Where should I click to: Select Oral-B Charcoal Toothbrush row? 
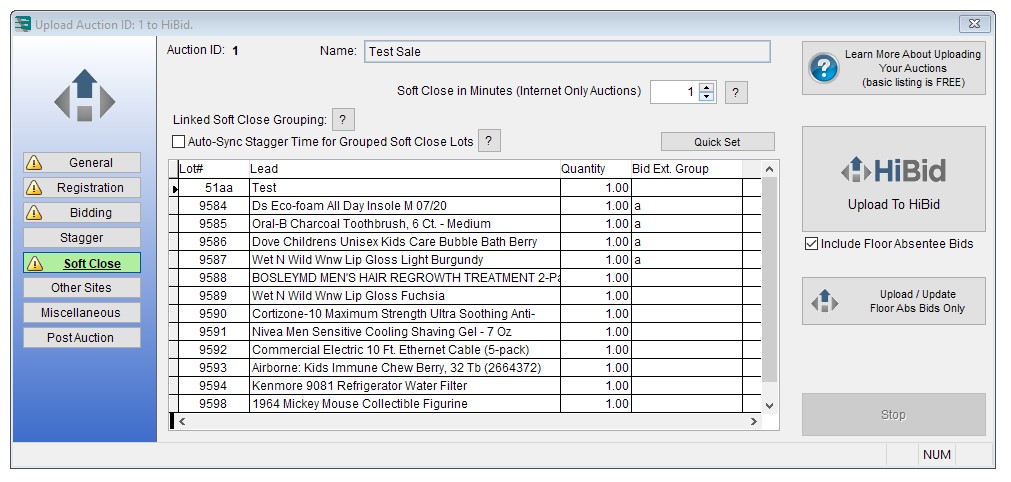465,224
